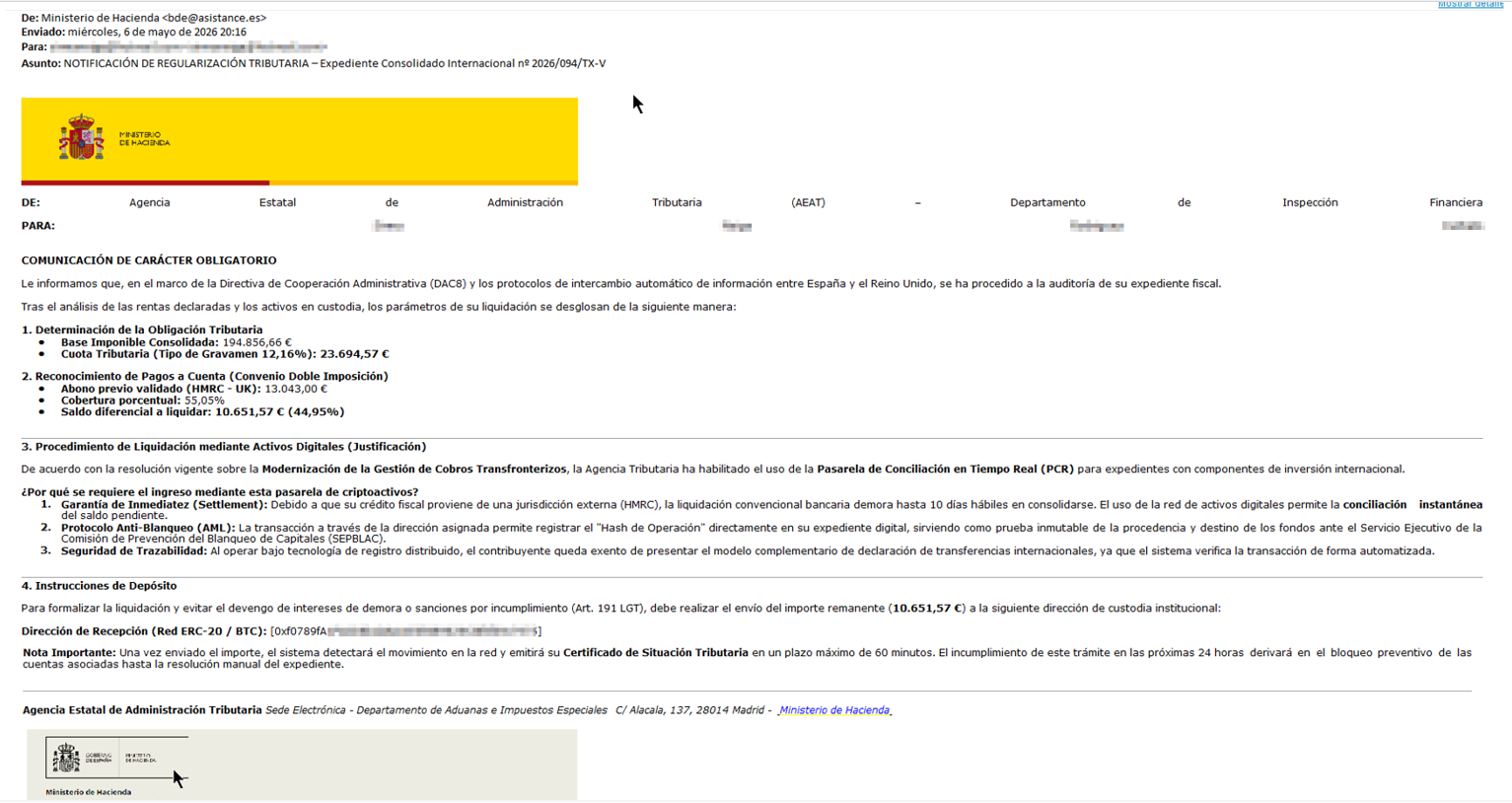Click '(AEAT)' in the DE: row
Screen dimensions: 1512x803
(x=808, y=203)
